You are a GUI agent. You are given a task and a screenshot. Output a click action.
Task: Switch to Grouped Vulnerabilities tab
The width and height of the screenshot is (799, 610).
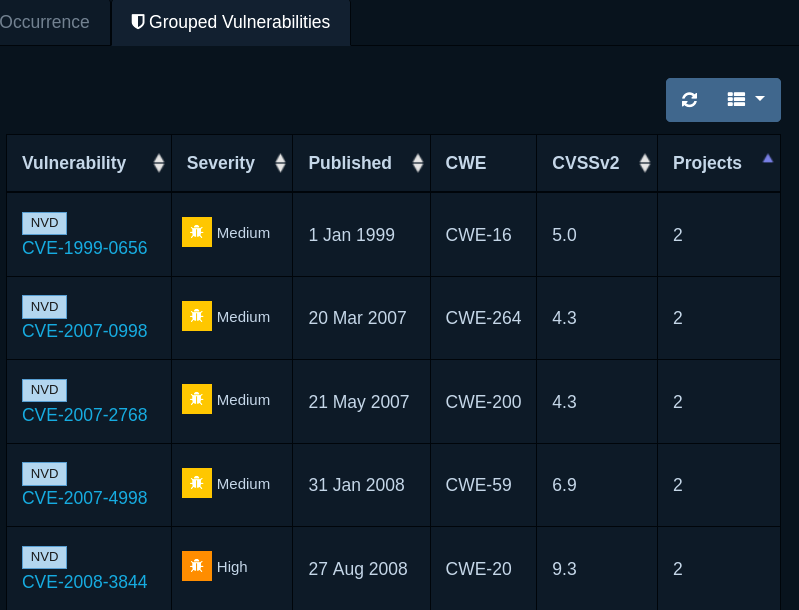(x=231, y=22)
